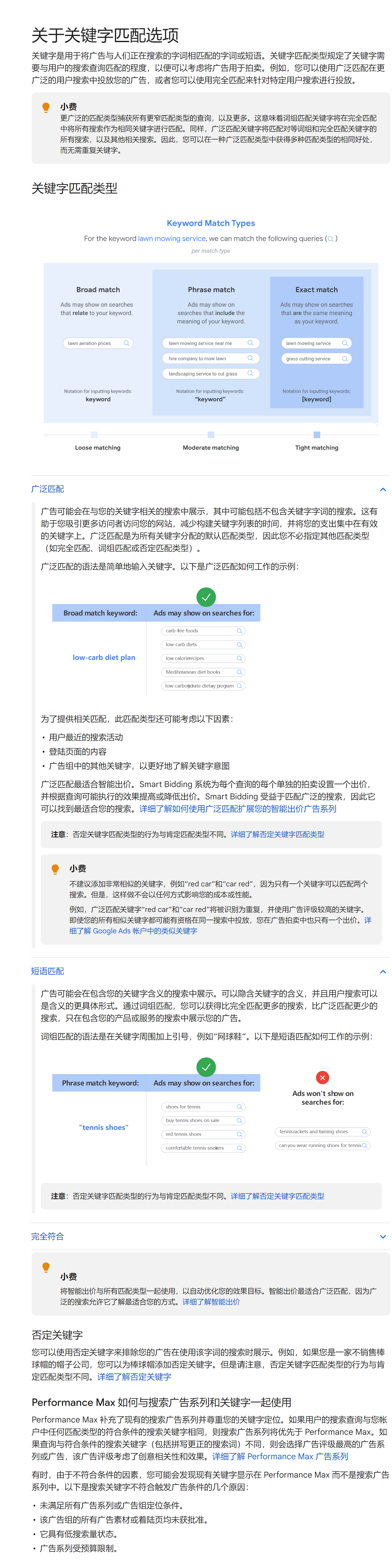Click search icon in buy tennis shoes on sale box
The image size is (392, 1568).
(239, 1121)
